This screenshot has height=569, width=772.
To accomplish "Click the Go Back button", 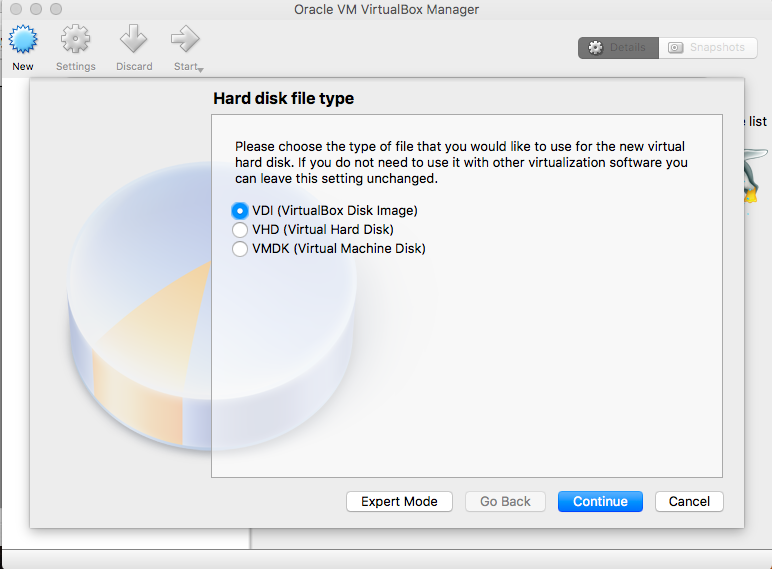I will click(x=505, y=501).
